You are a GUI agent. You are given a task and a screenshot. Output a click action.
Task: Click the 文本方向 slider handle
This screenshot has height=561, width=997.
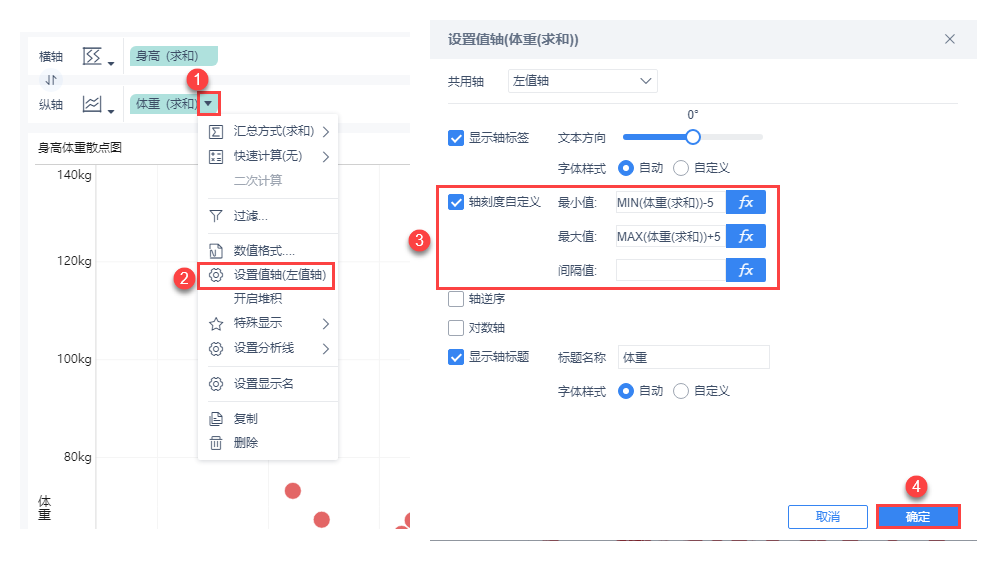[x=692, y=138]
